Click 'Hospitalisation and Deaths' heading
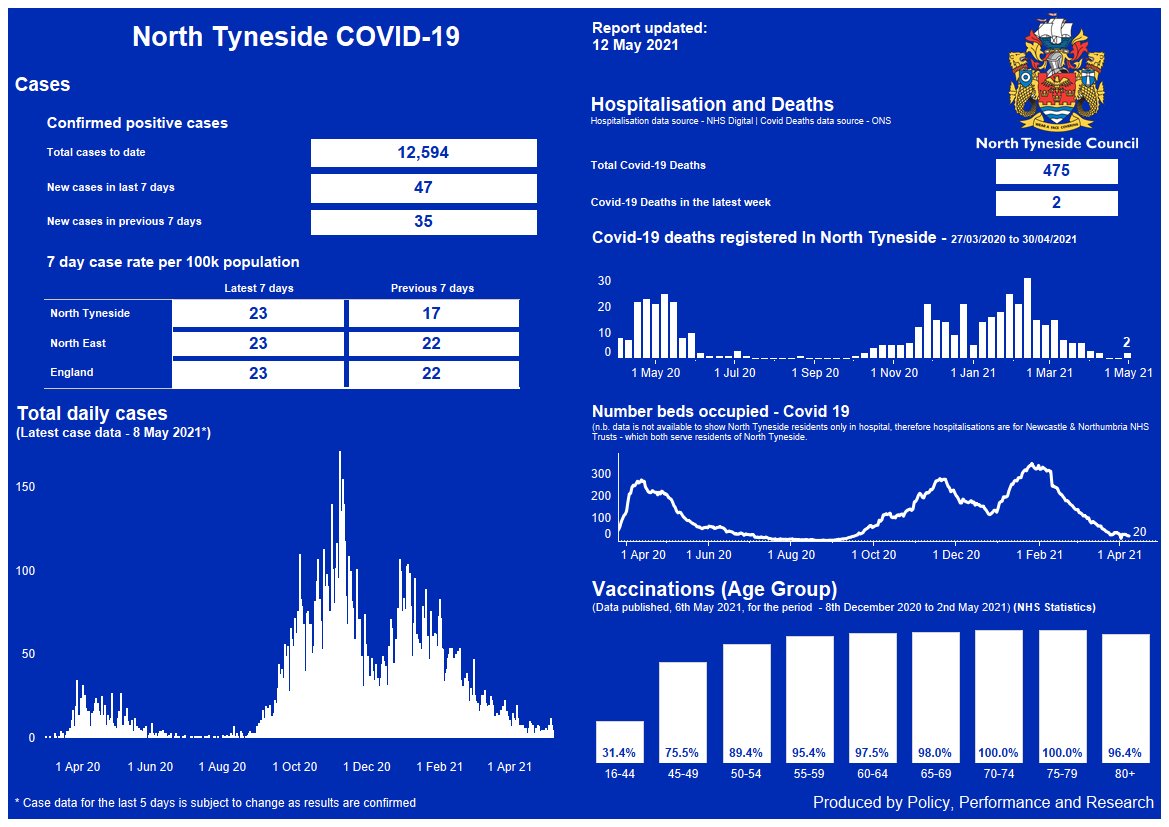Image resolution: width=1169 pixels, height=827 pixels. point(712,104)
